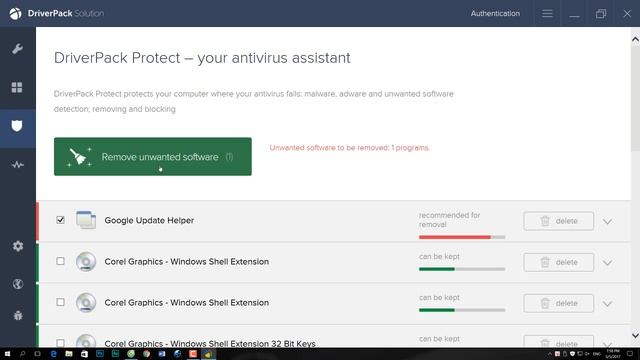Image resolution: width=640 pixels, height=360 pixels.
Task: Click the 'DriverPack Protect – your antivirus assistant' heading
Action: pos(202,58)
